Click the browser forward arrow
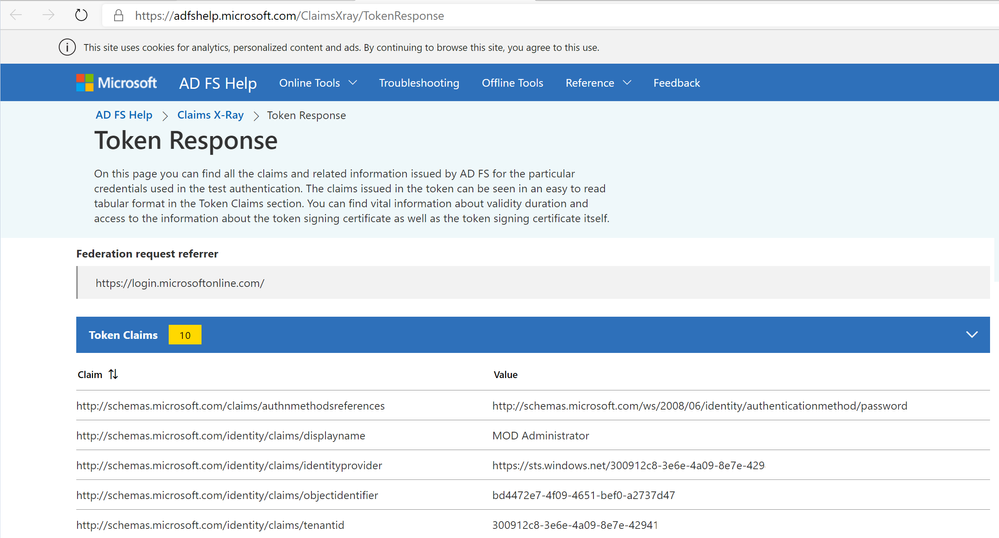The width and height of the screenshot is (999, 538). 48,15
